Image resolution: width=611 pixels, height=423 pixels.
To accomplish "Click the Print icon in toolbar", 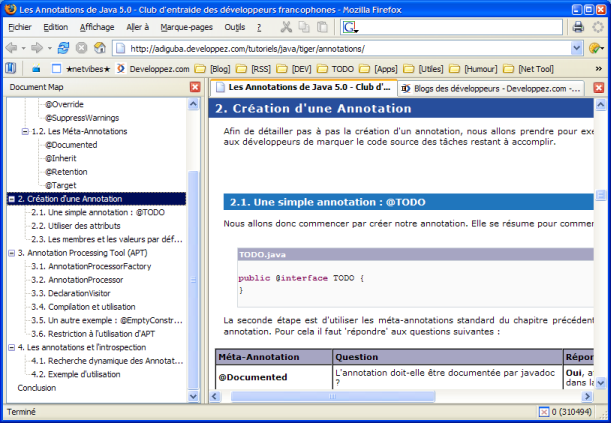I will click(x=578, y=27).
